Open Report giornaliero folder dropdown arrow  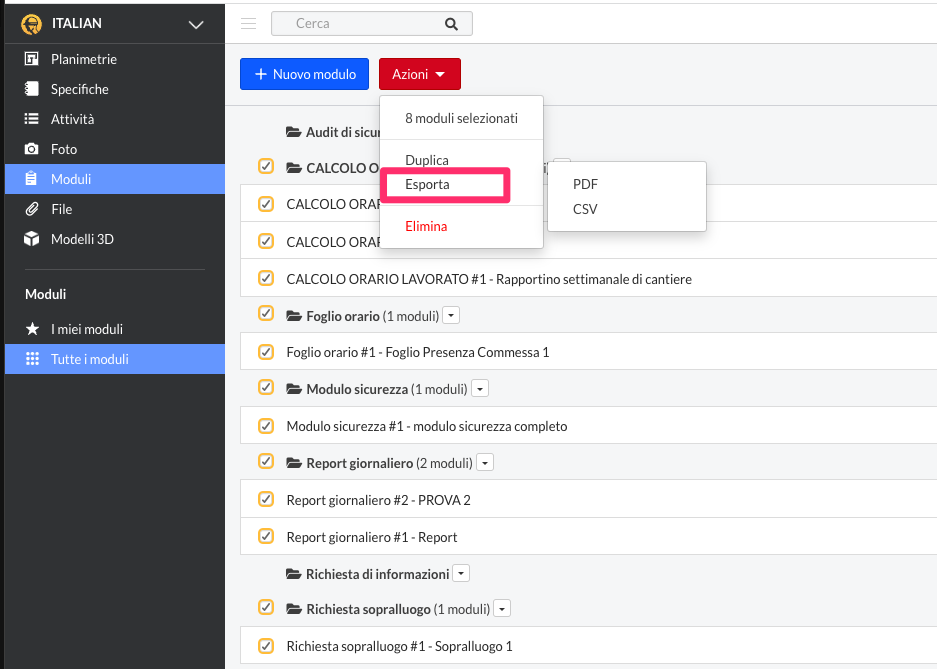[485, 463]
